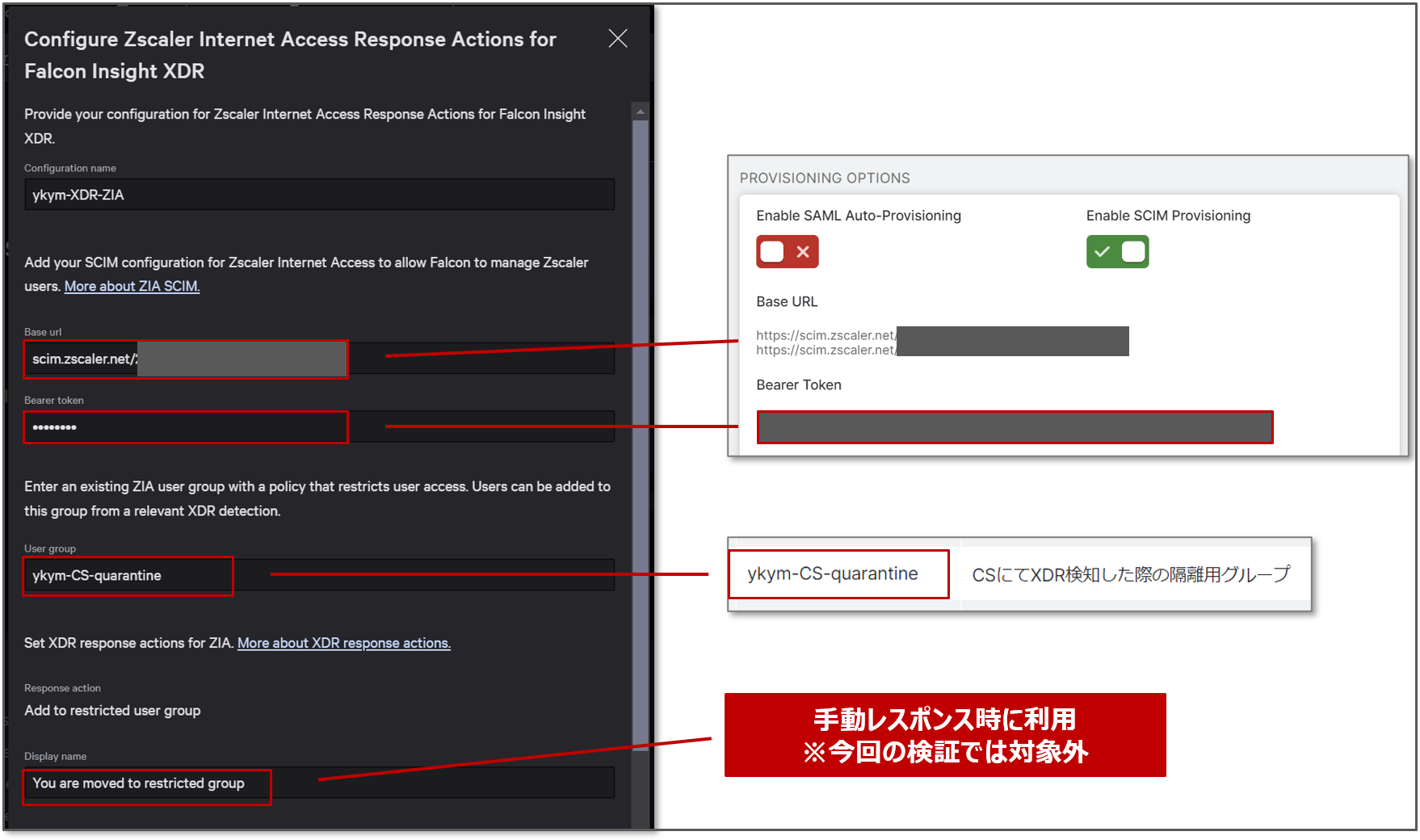Click the CSにてXDR検知した際の隔離用グループ description
The height and width of the screenshot is (840, 1420).
pyautogui.click(x=1131, y=574)
